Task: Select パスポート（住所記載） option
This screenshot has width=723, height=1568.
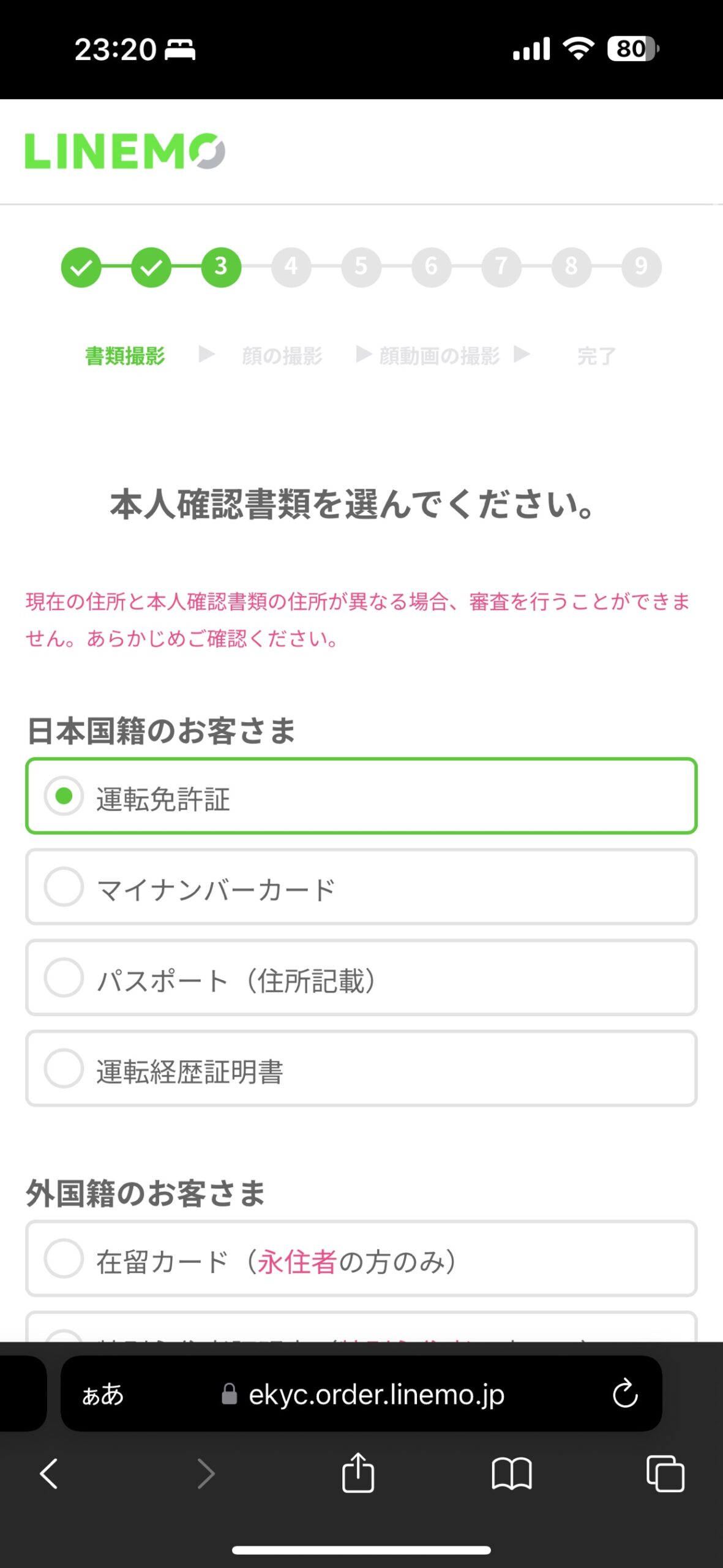Action: (64, 978)
